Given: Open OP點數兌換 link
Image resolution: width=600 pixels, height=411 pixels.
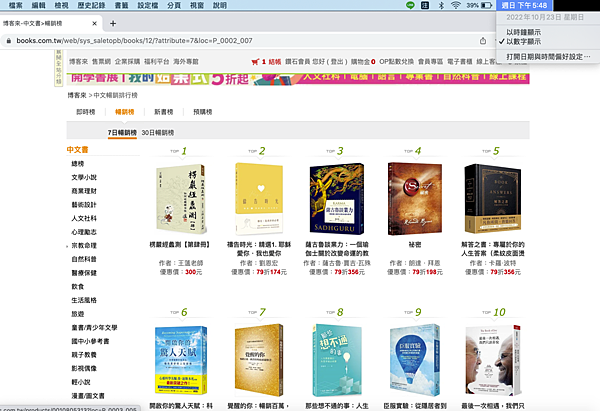Looking at the screenshot, I should (x=396, y=62).
